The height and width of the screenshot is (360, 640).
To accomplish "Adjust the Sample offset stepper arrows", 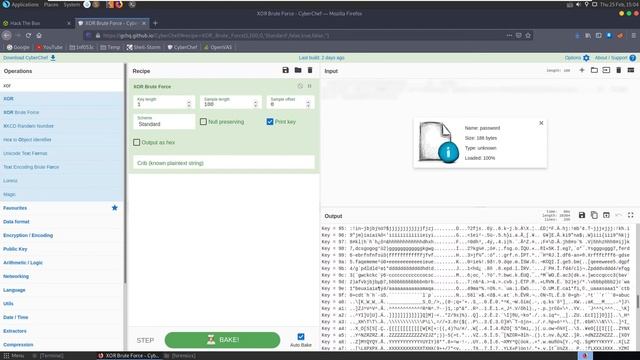I will coord(308,104).
